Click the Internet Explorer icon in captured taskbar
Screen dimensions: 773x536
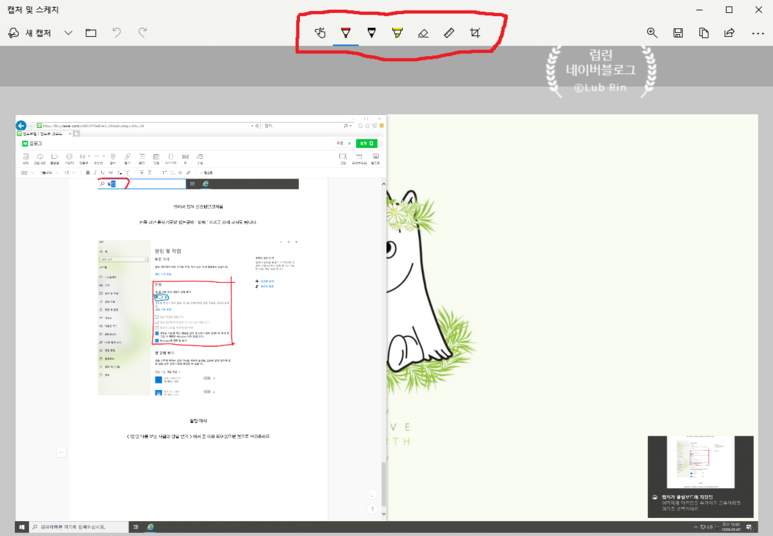150,527
